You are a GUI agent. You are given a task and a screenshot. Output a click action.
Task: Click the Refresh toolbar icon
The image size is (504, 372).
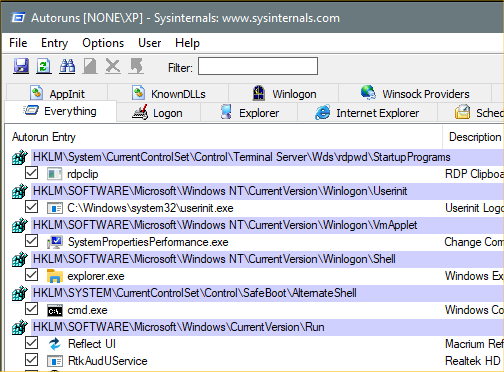pos(44,66)
